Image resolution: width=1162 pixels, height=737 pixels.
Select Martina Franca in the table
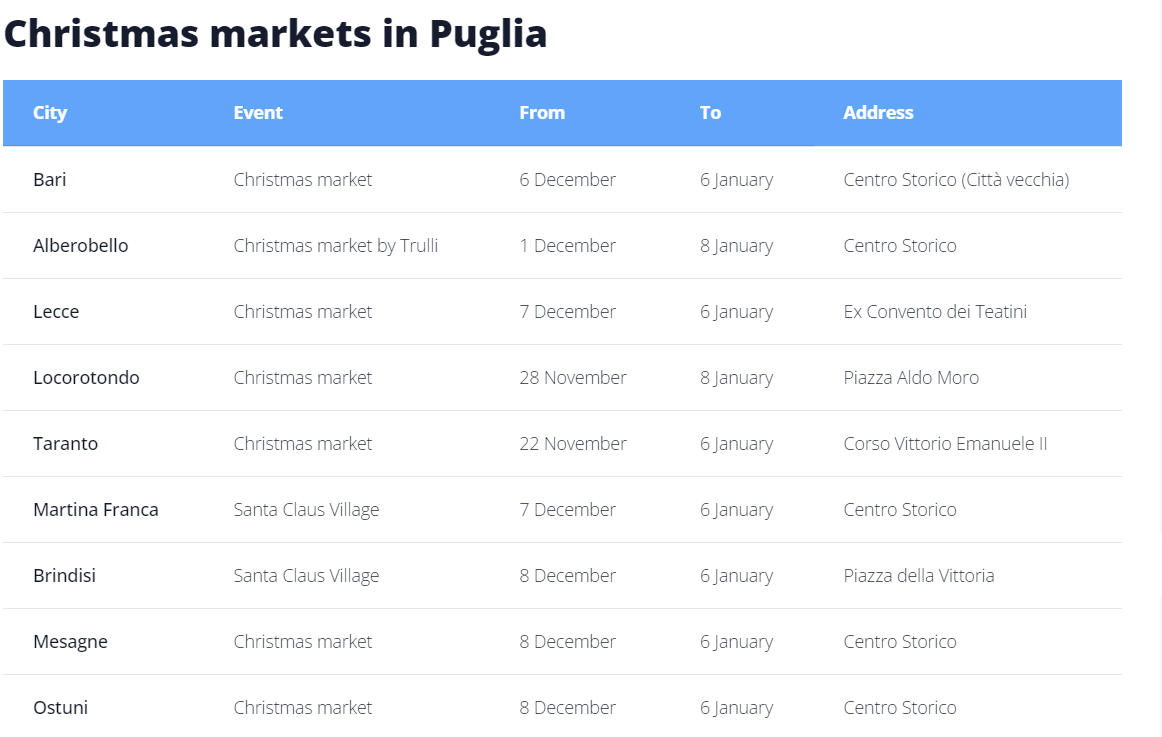click(95, 510)
